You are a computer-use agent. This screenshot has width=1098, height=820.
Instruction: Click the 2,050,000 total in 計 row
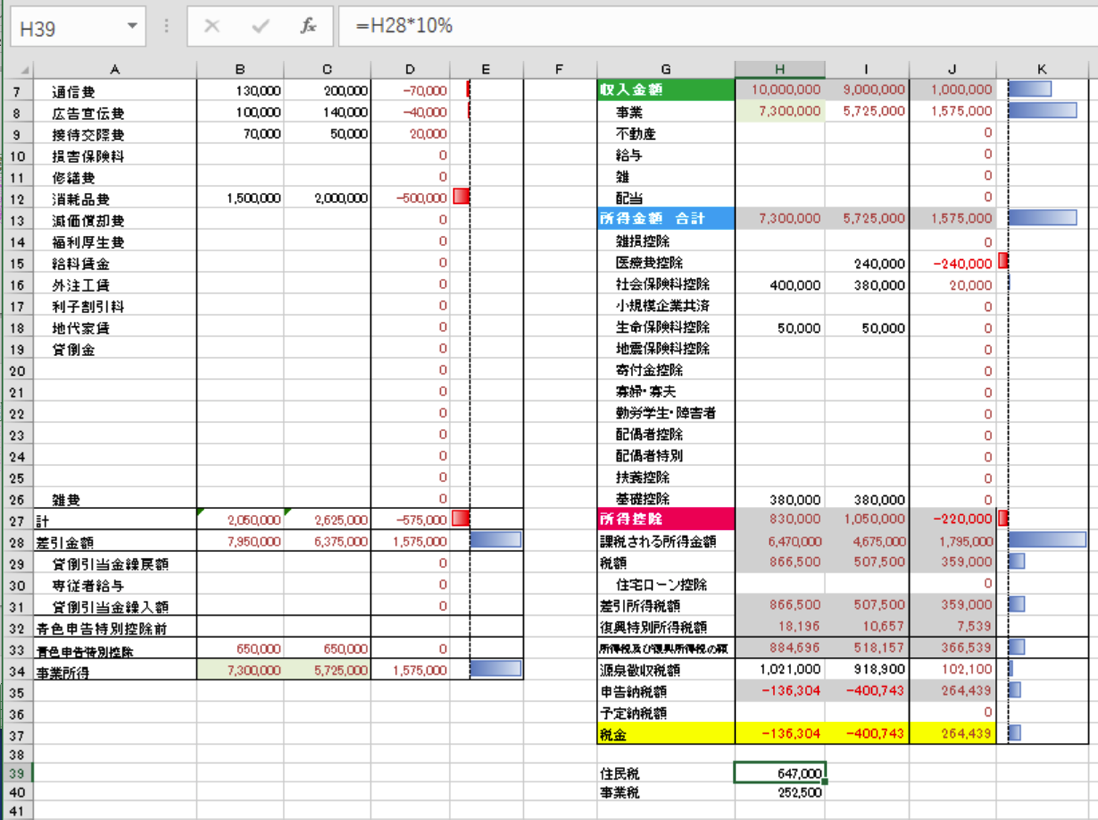pyautogui.click(x=240, y=520)
